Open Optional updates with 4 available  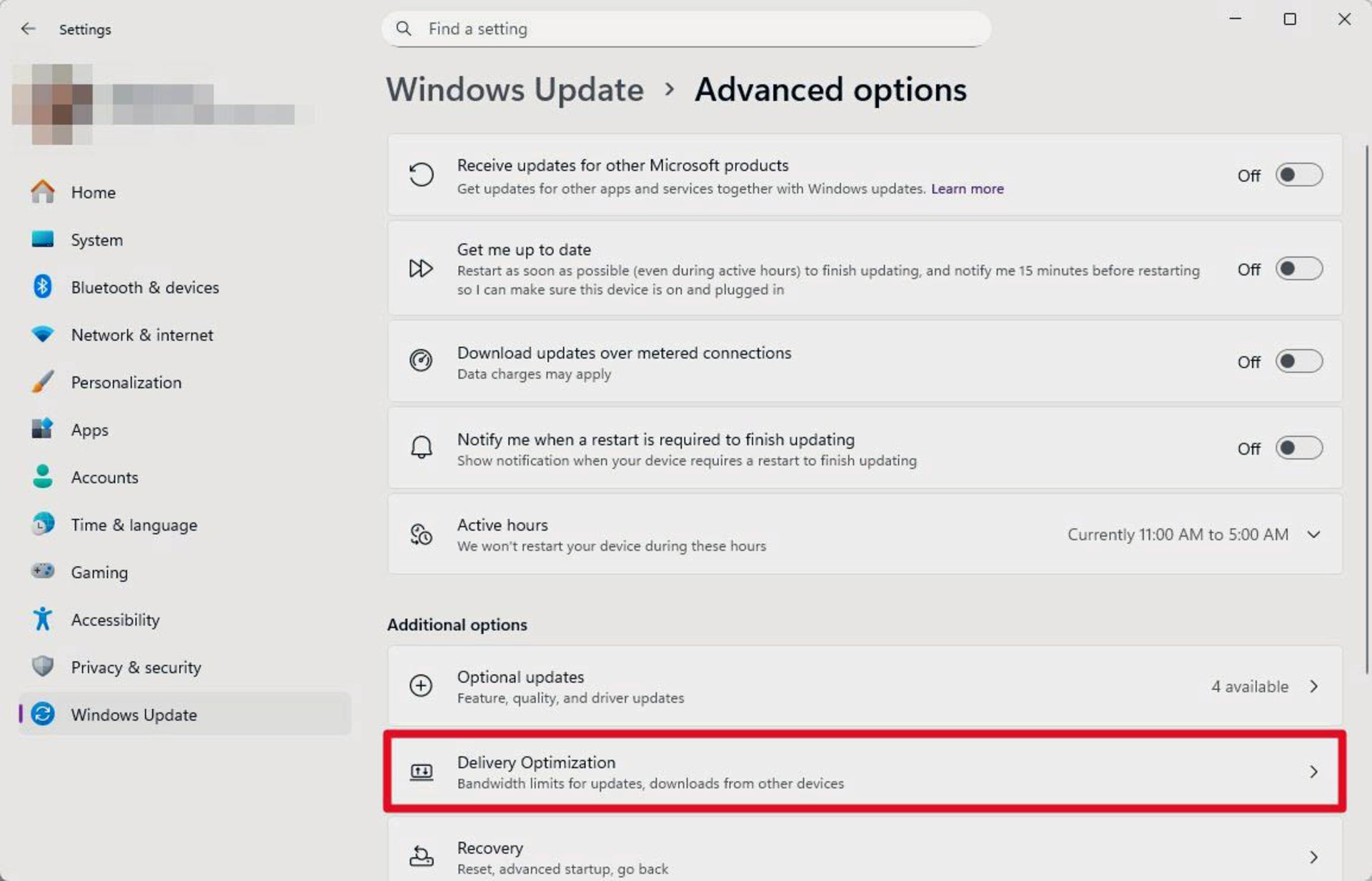pyautogui.click(x=865, y=686)
